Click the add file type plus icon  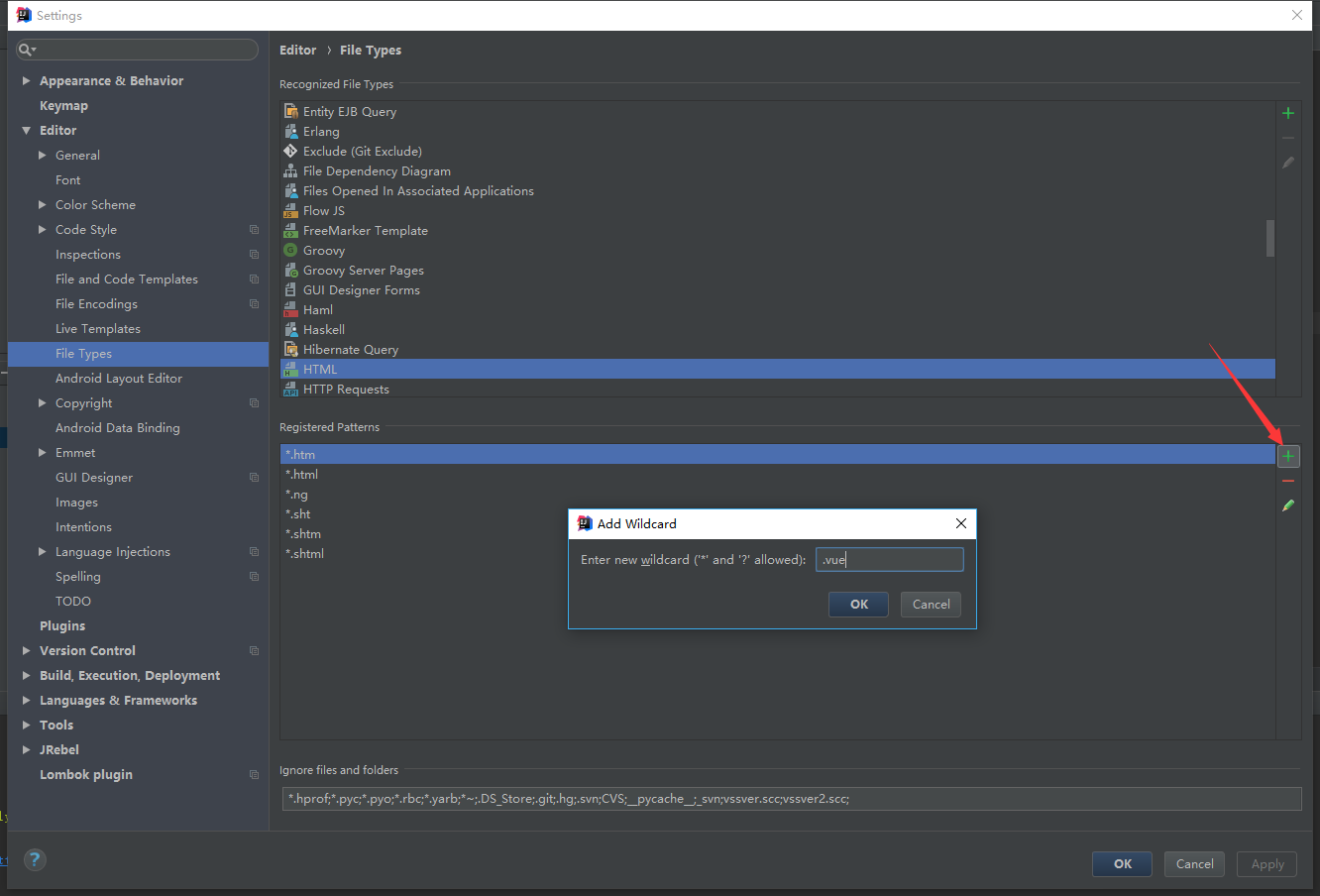point(1288,113)
